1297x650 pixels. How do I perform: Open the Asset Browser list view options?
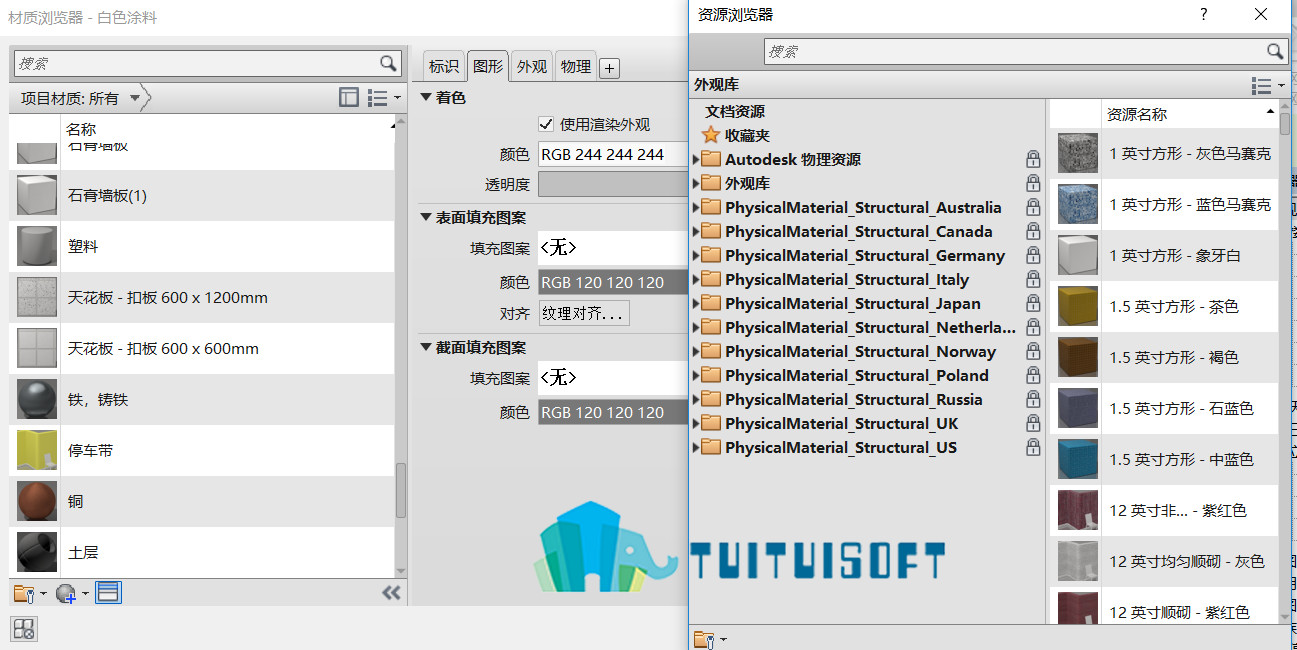click(1267, 86)
